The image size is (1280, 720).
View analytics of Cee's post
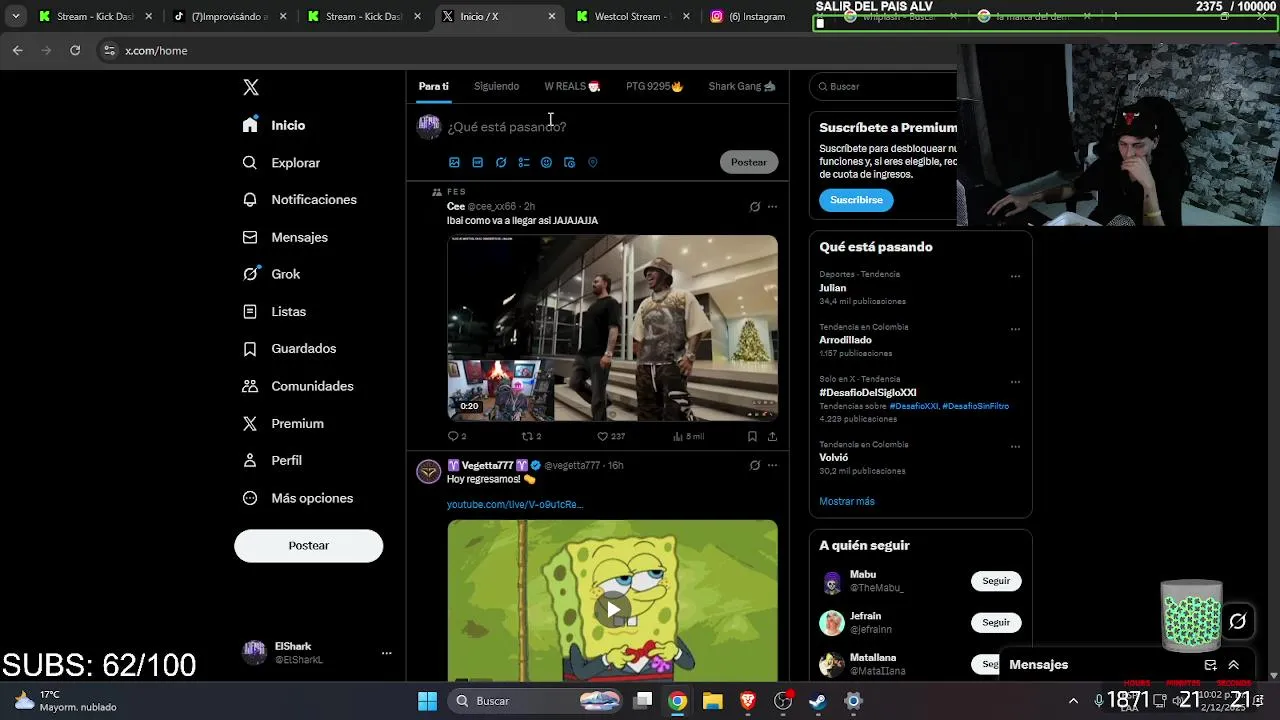pos(688,436)
